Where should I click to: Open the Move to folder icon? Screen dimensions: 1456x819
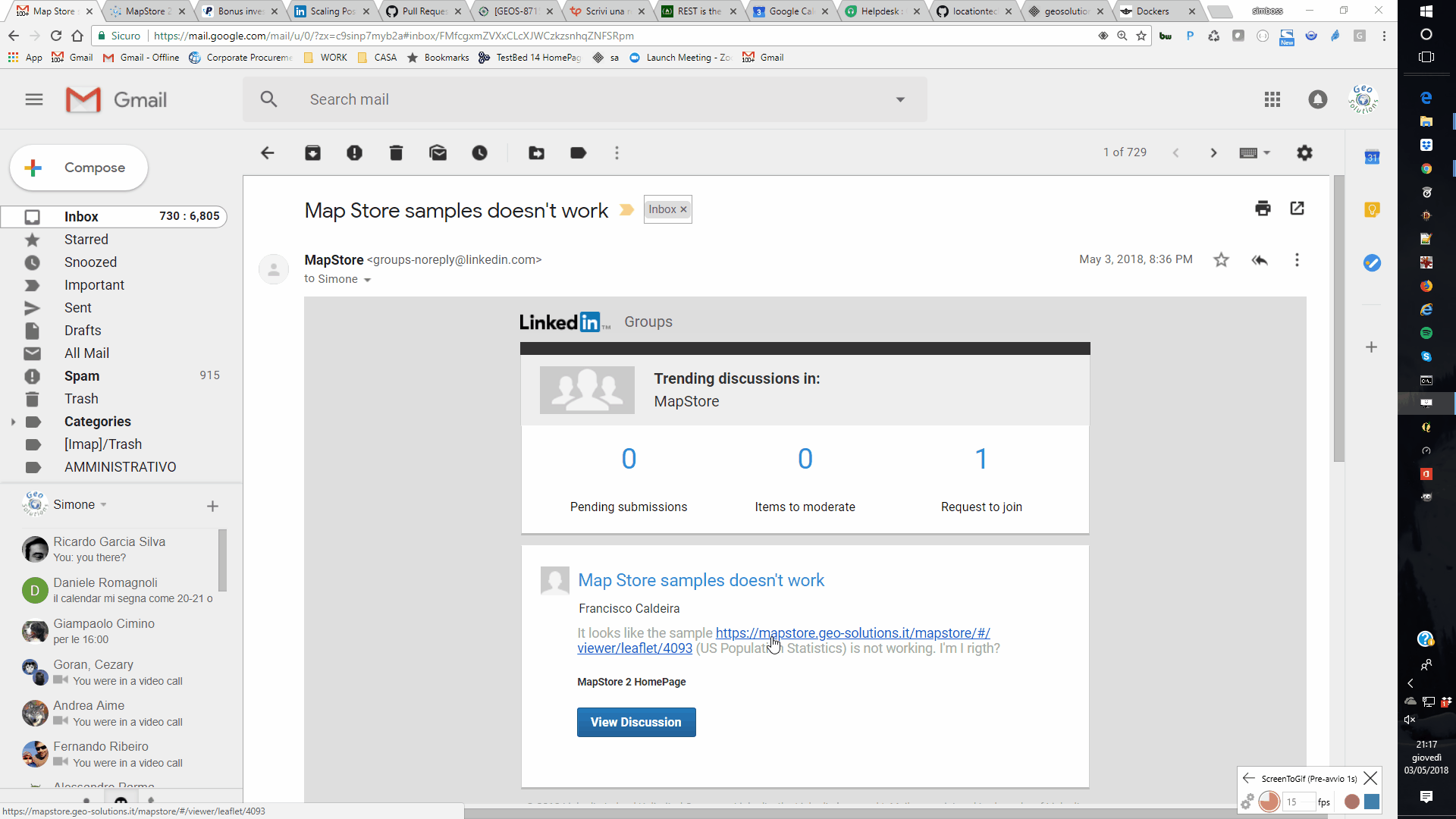(536, 153)
